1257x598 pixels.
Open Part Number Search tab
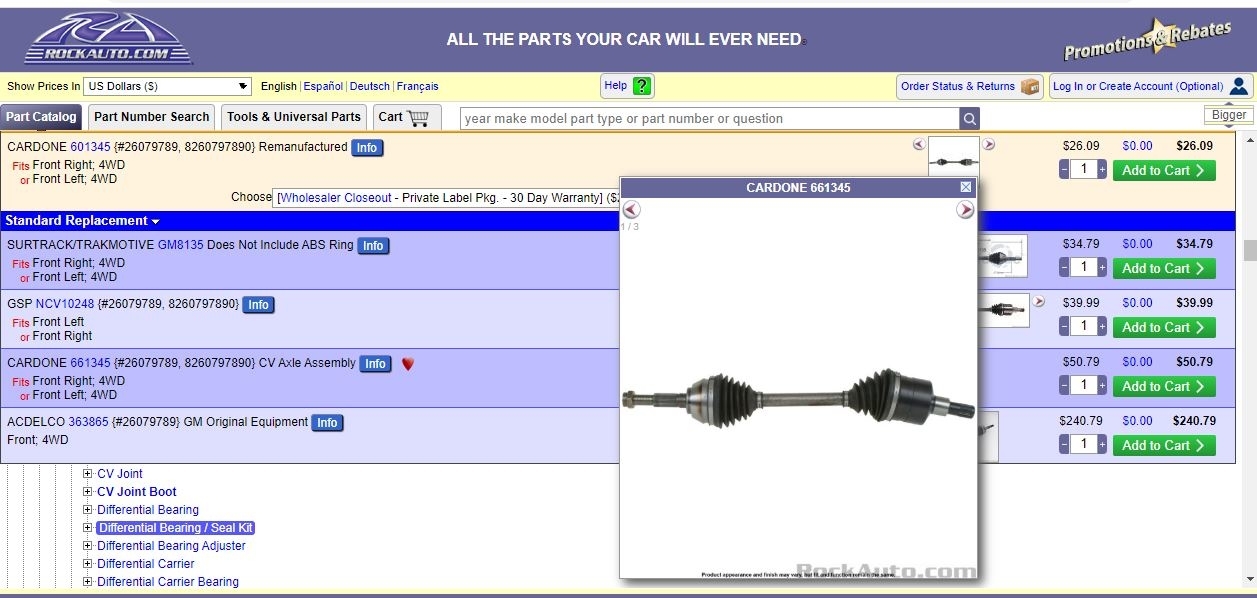(151, 117)
